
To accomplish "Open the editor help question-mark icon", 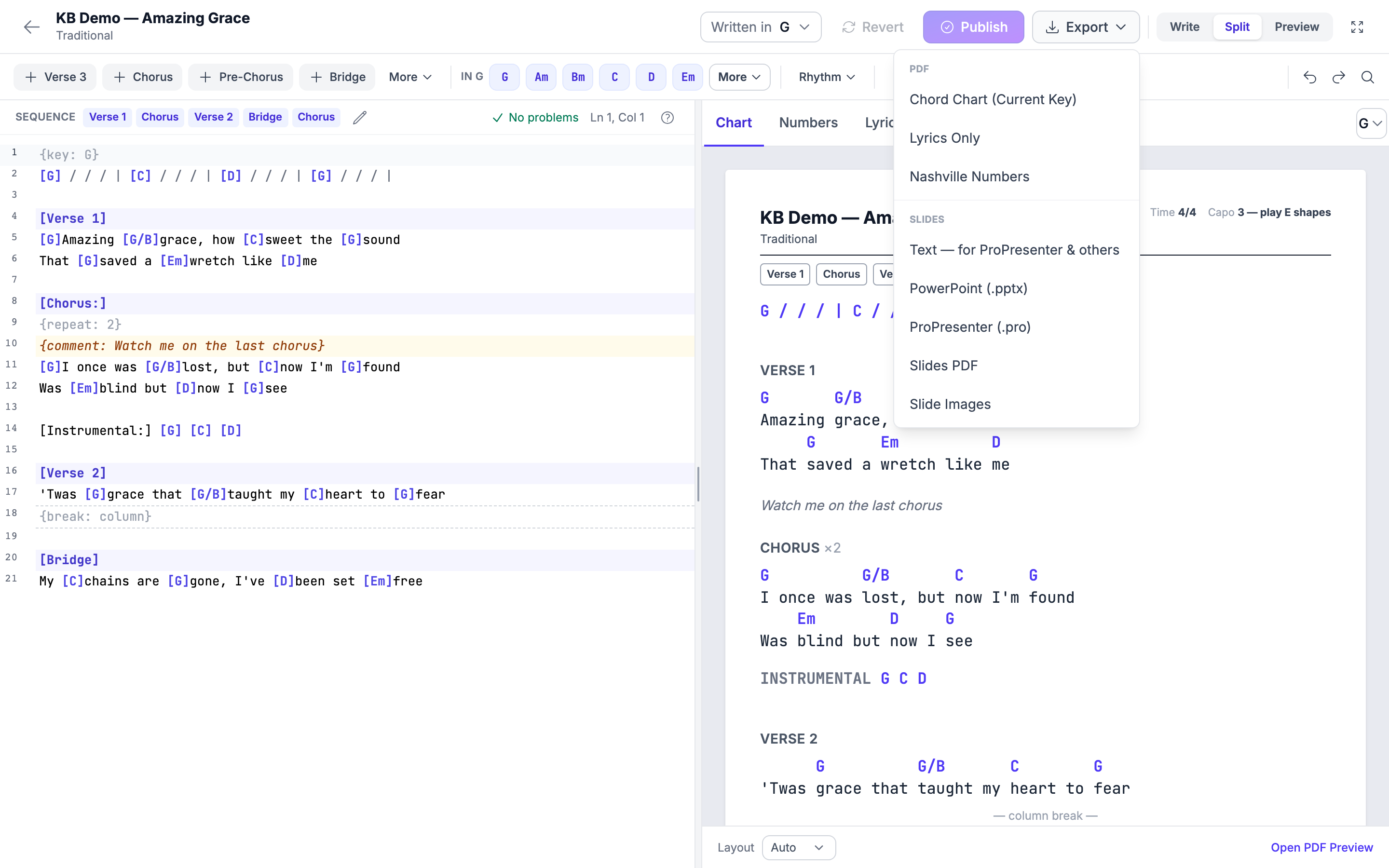I will 667,117.
